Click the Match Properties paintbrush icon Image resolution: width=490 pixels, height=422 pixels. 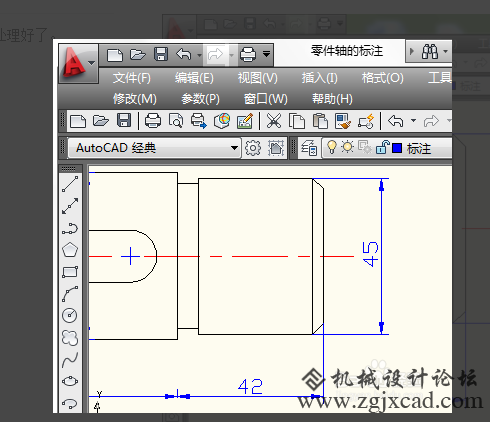pos(343,121)
